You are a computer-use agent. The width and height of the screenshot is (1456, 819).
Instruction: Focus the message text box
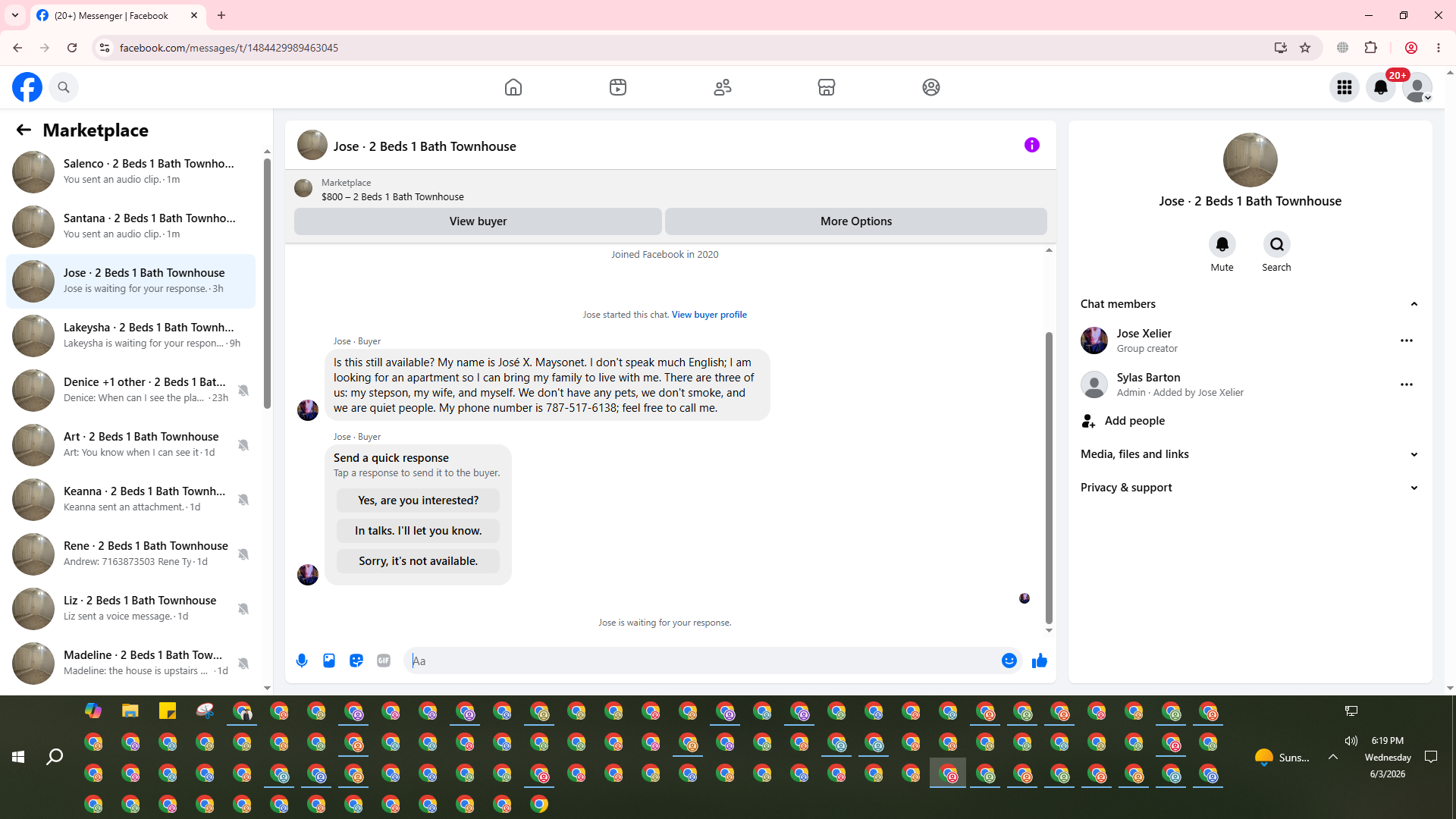click(x=704, y=661)
